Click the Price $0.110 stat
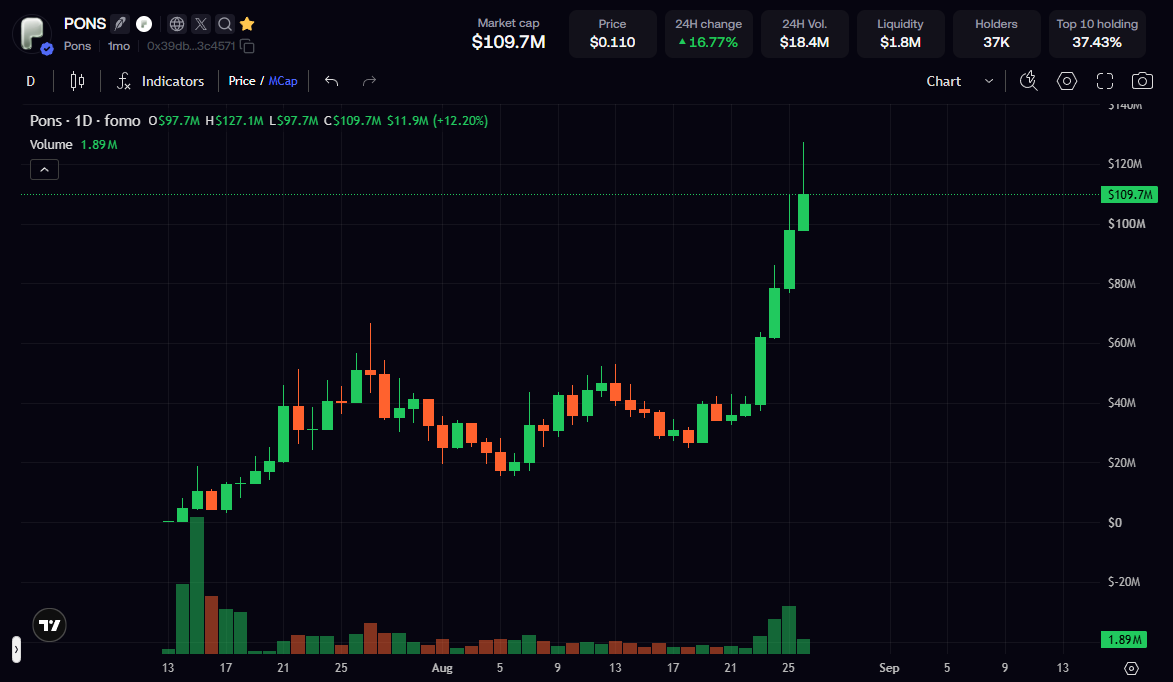 [613, 34]
